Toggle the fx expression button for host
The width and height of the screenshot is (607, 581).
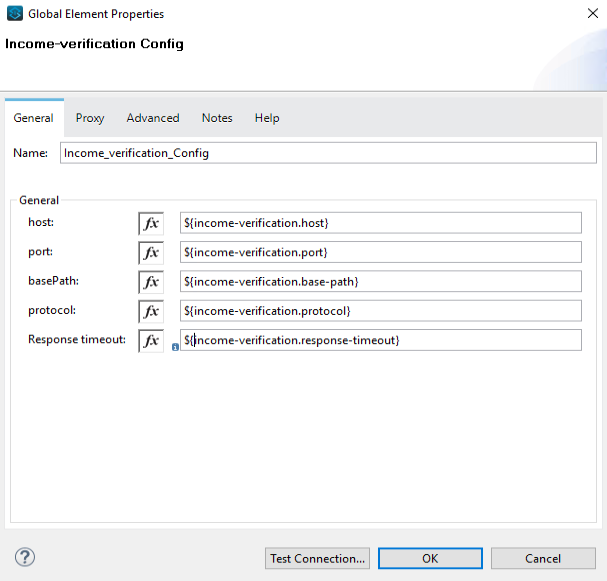[x=151, y=223]
